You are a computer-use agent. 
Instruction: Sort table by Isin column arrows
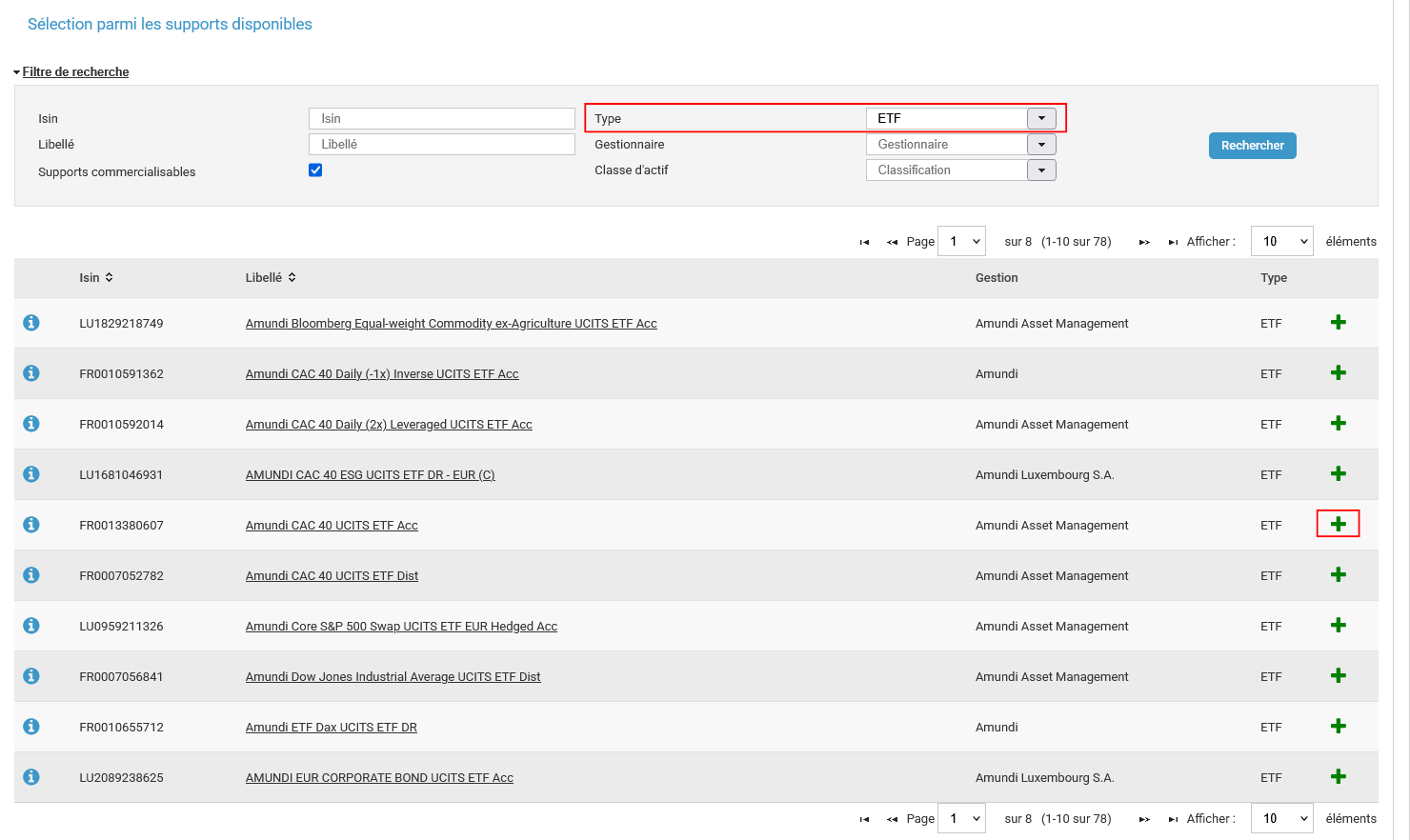click(109, 277)
